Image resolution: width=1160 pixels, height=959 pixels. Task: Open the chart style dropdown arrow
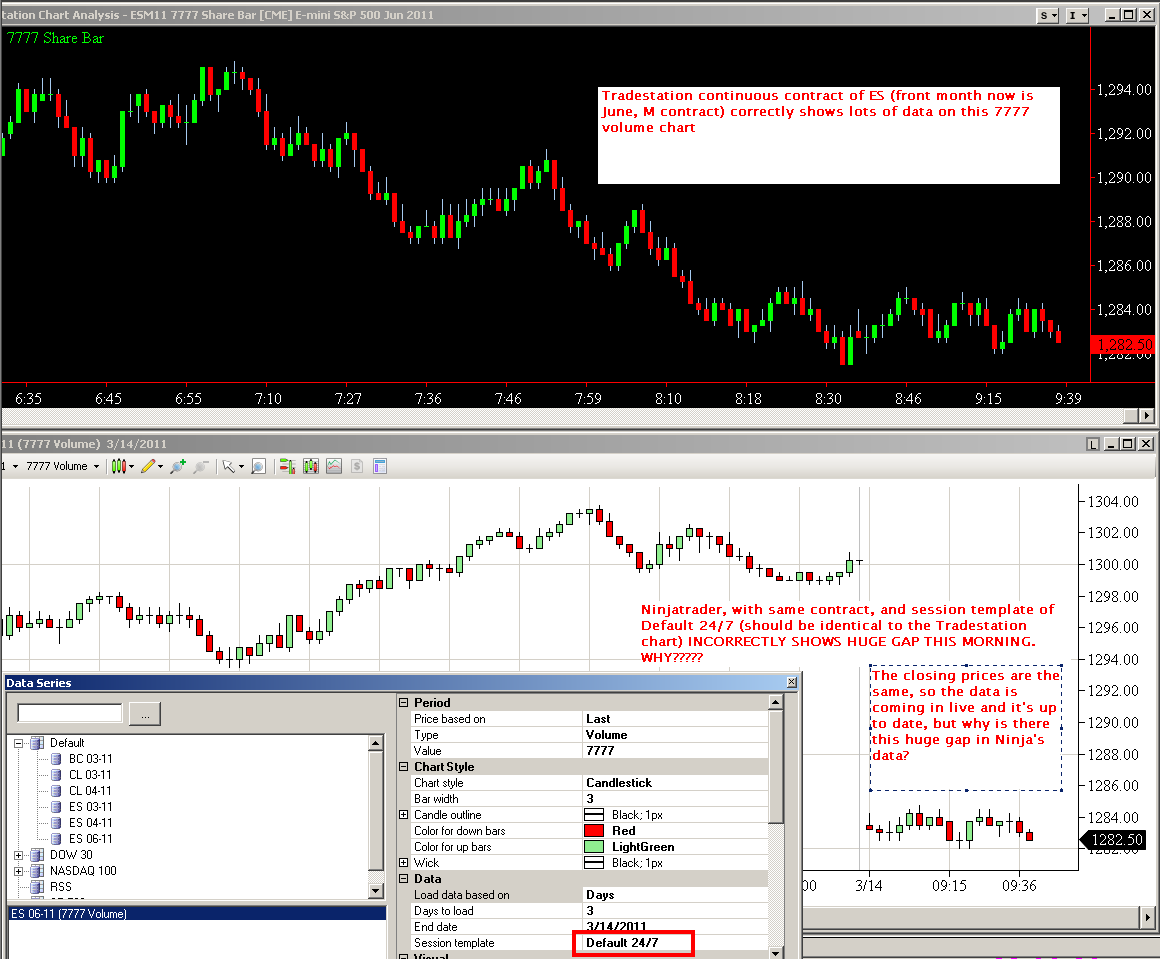pyautogui.click(x=132, y=466)
